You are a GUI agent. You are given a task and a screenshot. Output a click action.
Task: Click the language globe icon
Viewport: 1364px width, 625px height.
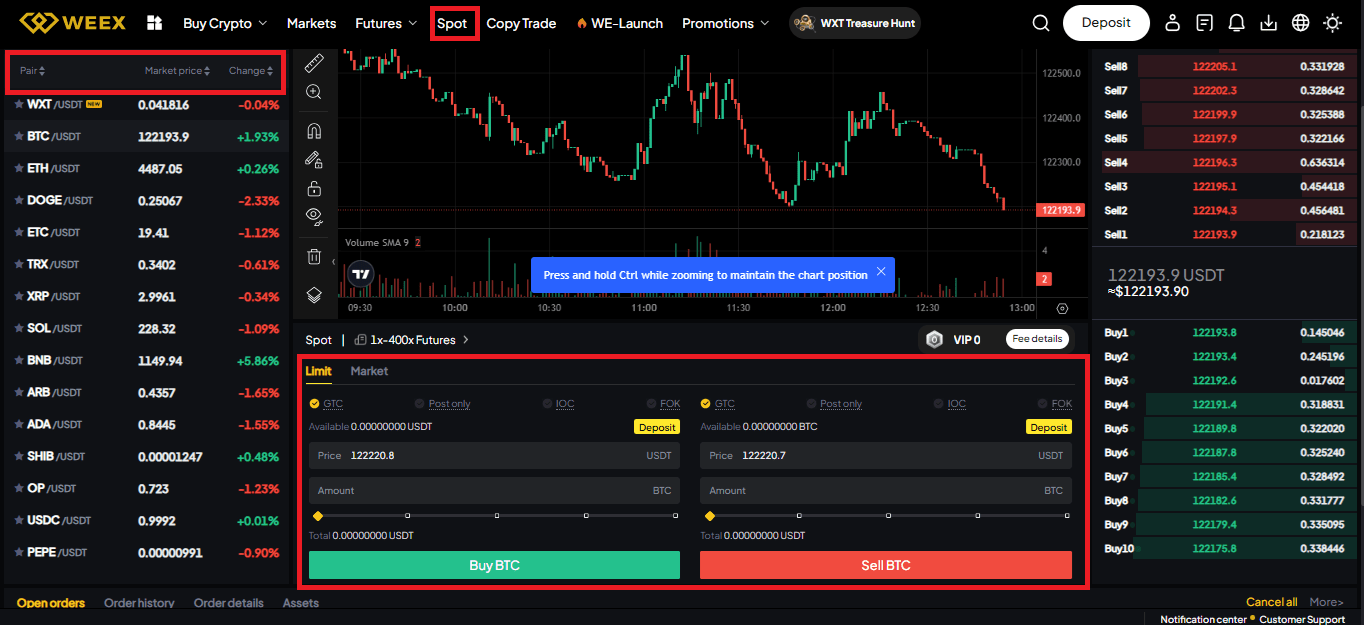pyautogui.click(x=1301, y=23)
